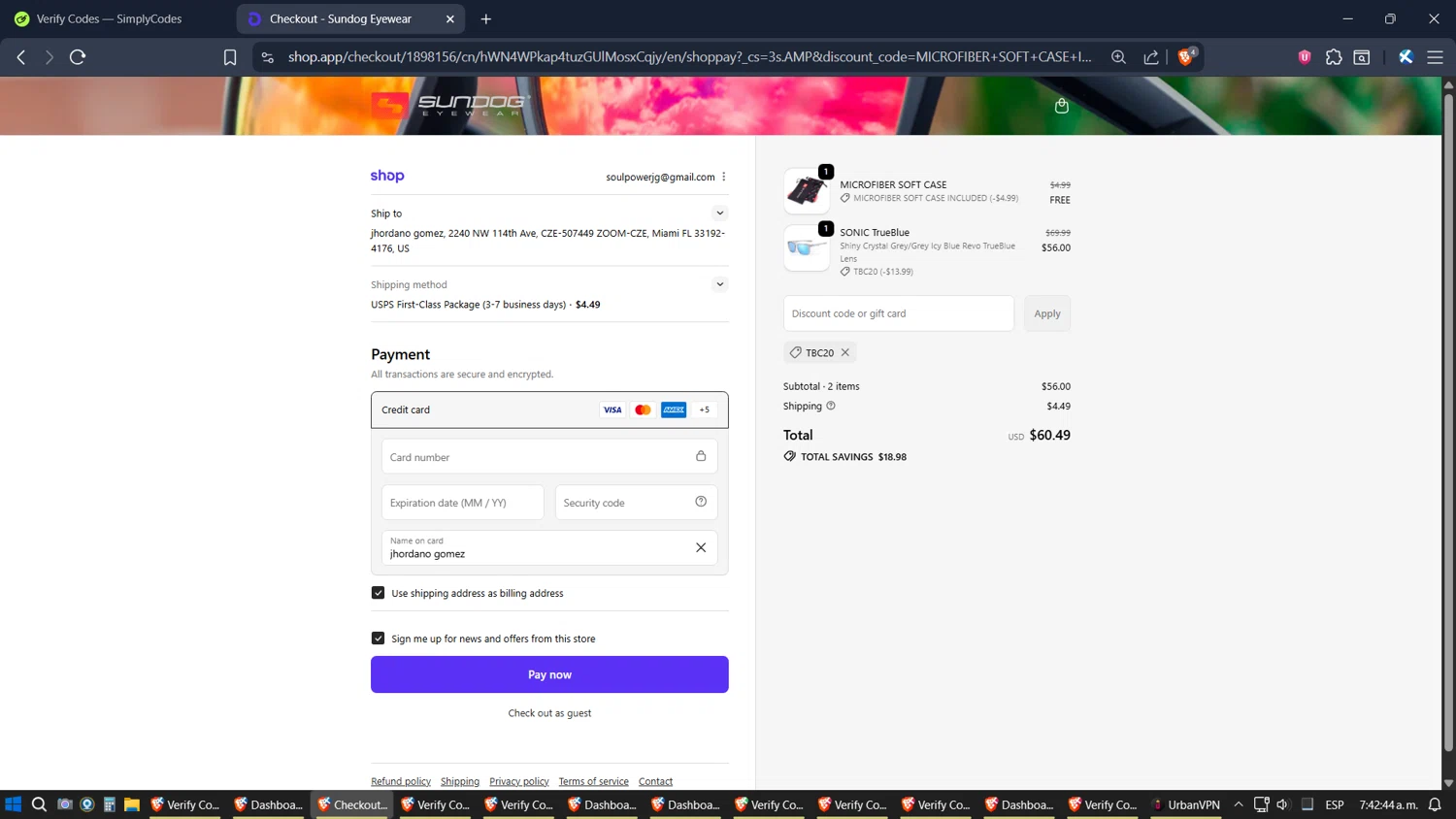This screenshot has height=819, width=1456.
Task: Click Check out as guest
Action: click(549, 713)
